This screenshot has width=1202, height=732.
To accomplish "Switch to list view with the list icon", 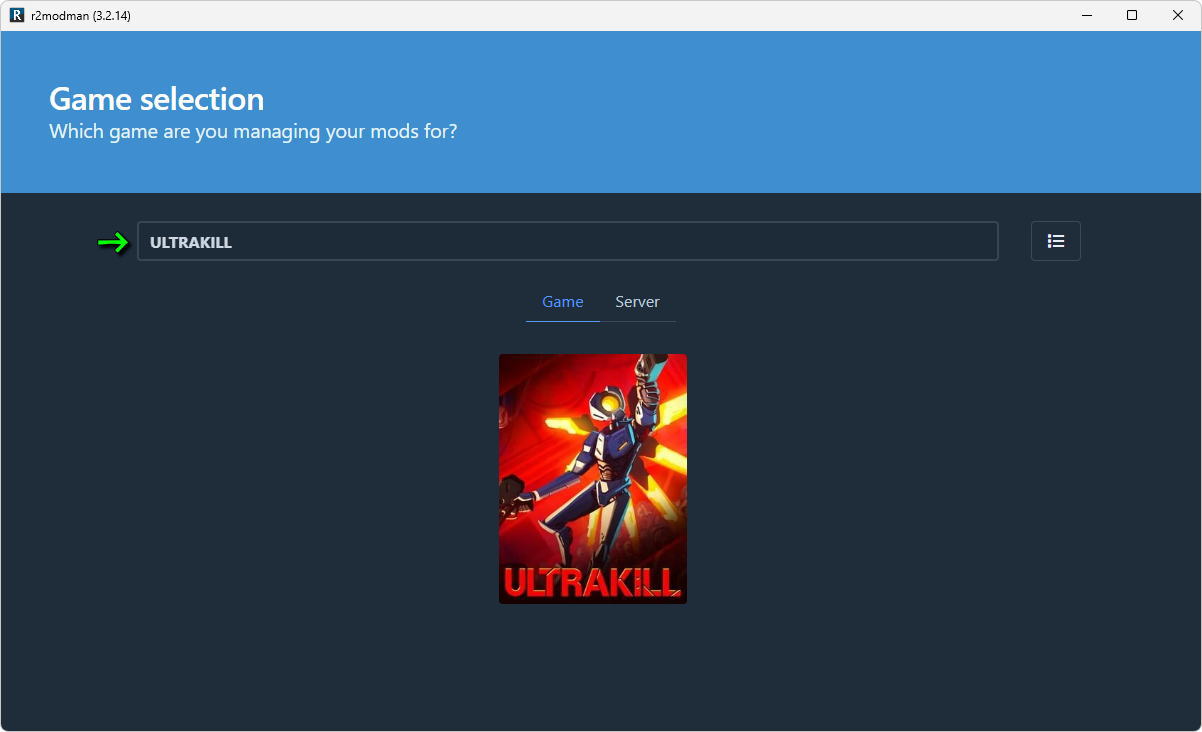I will [x=1055, y=241].
